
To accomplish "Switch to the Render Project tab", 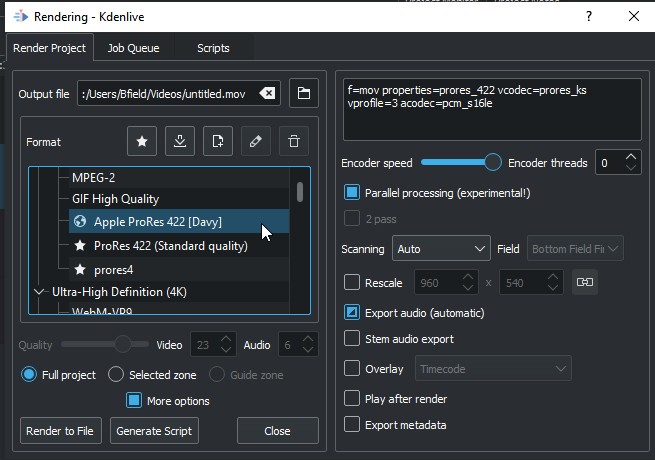I will tap(49, 48).
